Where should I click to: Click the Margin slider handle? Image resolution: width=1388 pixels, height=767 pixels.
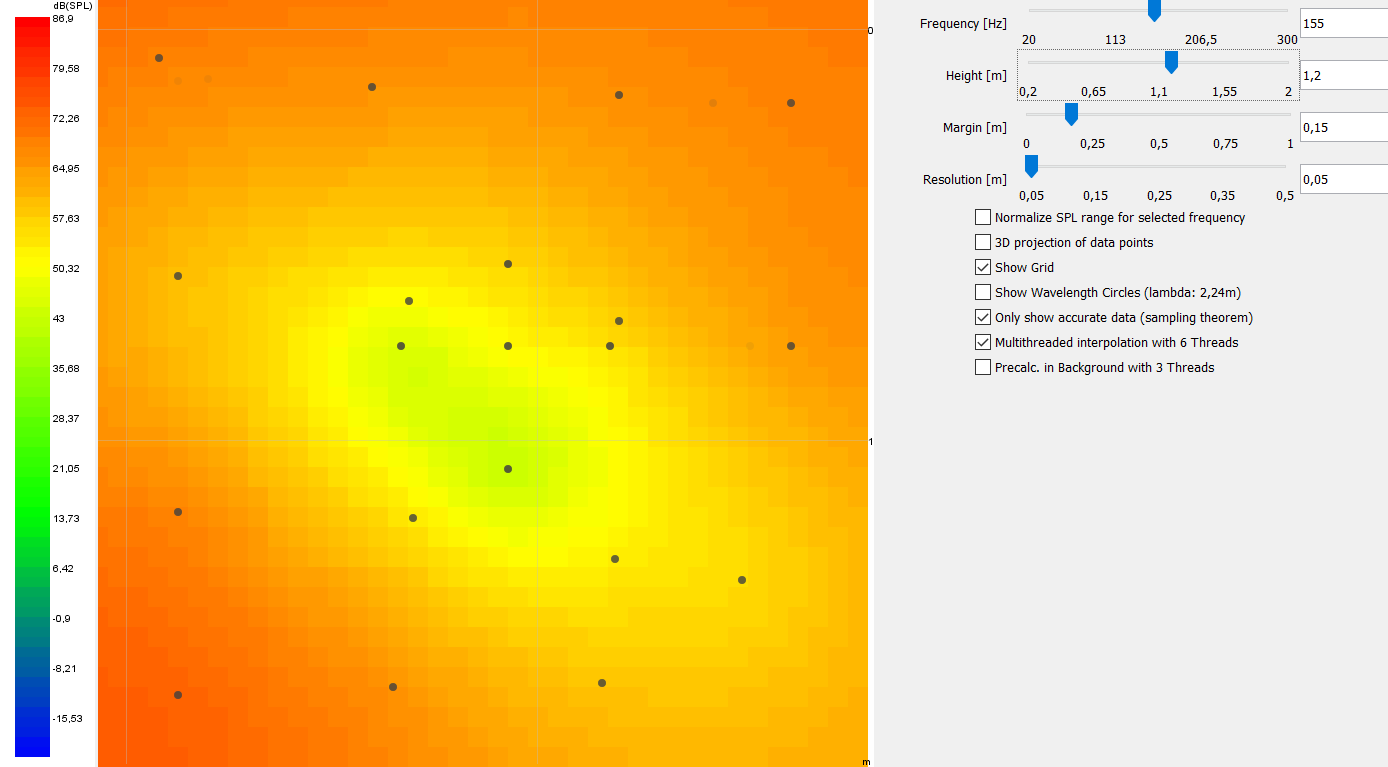[x=1071, y=114]
